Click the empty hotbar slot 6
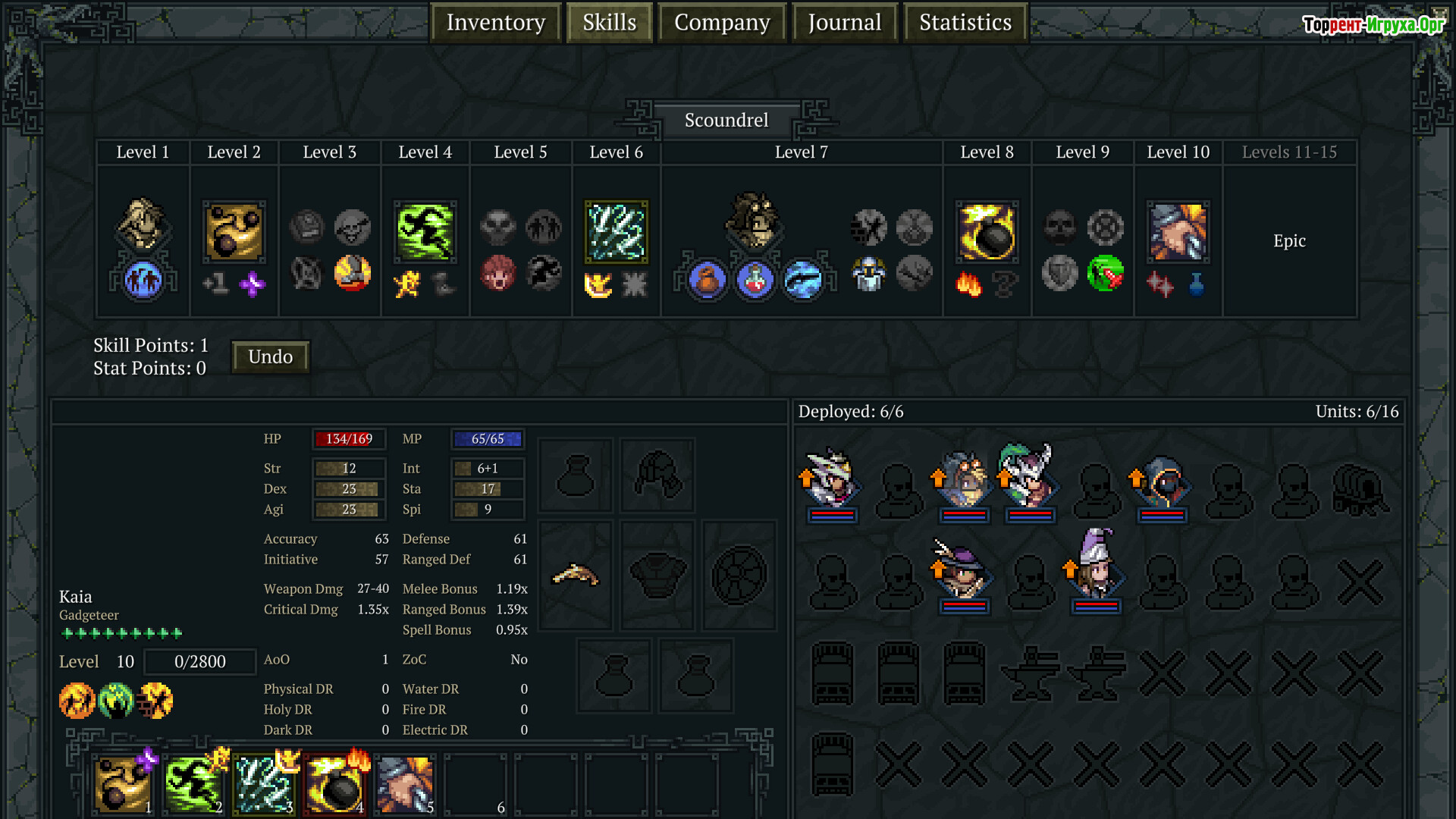 (475, 785)
